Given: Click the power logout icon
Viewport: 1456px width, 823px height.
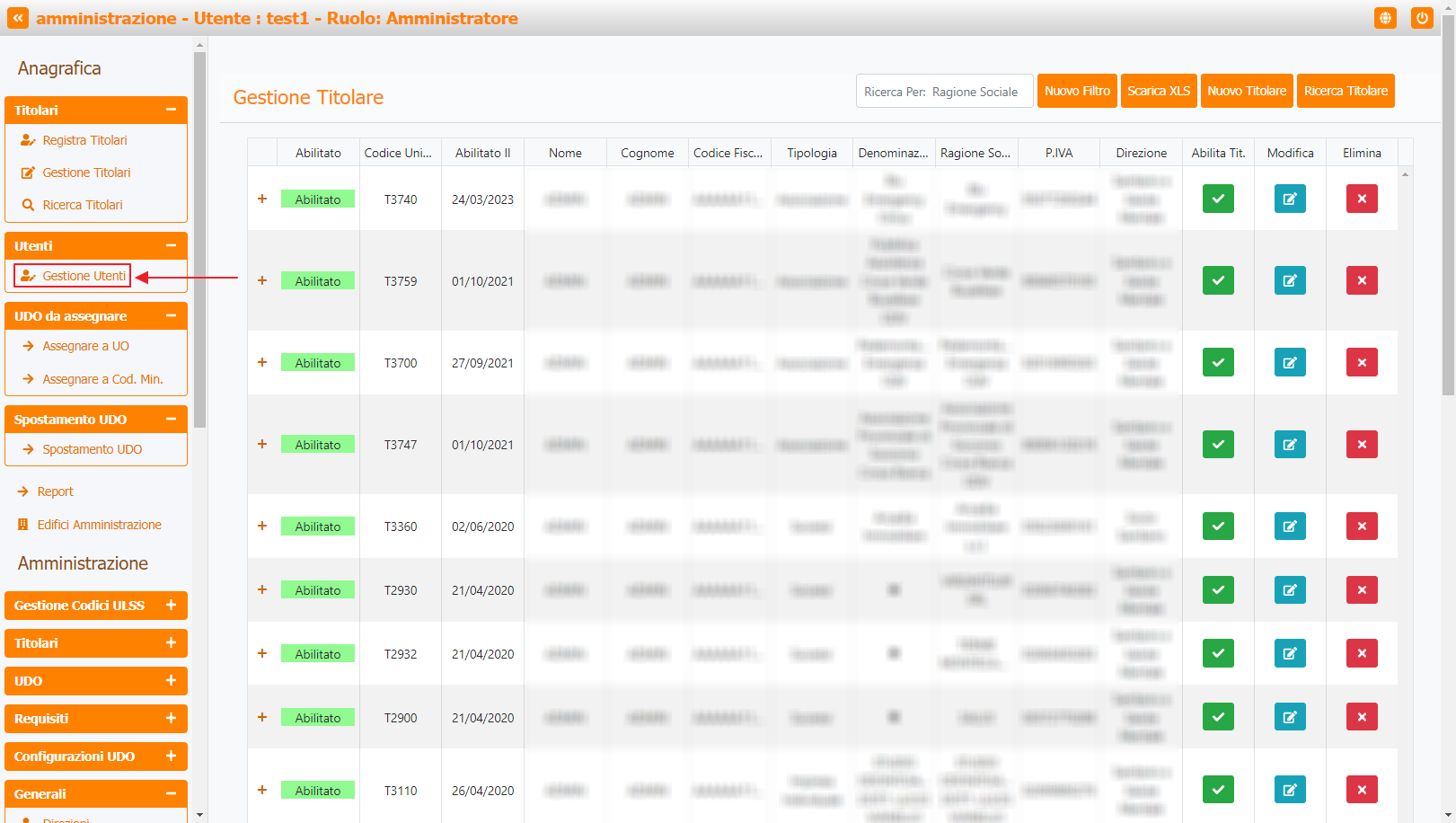Looking at the screenshot, I should click(x=1421, y=18).
